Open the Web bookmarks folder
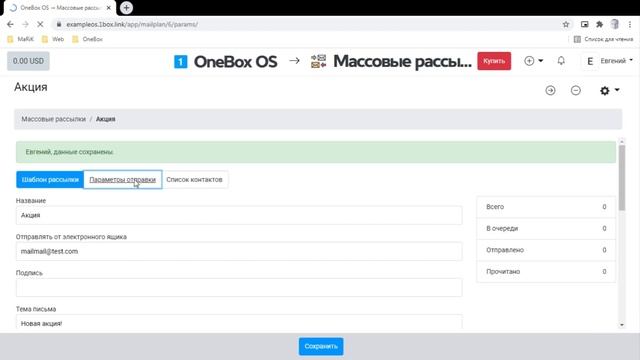 (x=53, y=39)
